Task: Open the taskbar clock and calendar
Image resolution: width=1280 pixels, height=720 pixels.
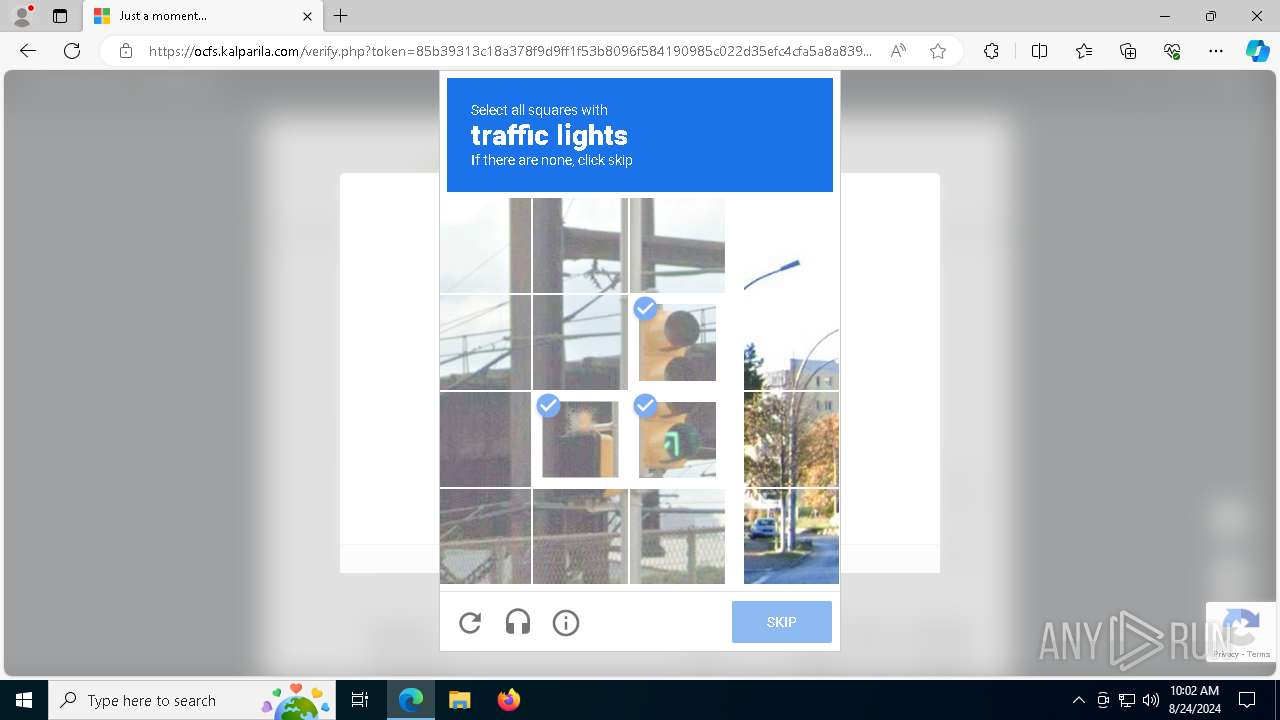Action: pos(1194,700)
